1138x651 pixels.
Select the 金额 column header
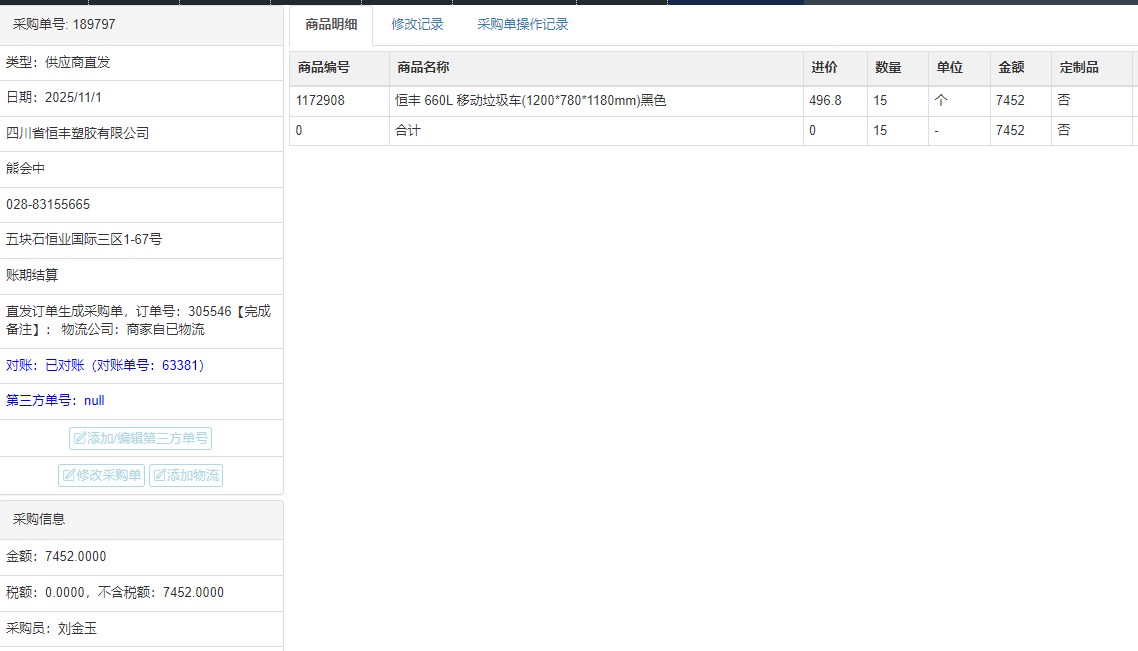tap(1011, 68)
